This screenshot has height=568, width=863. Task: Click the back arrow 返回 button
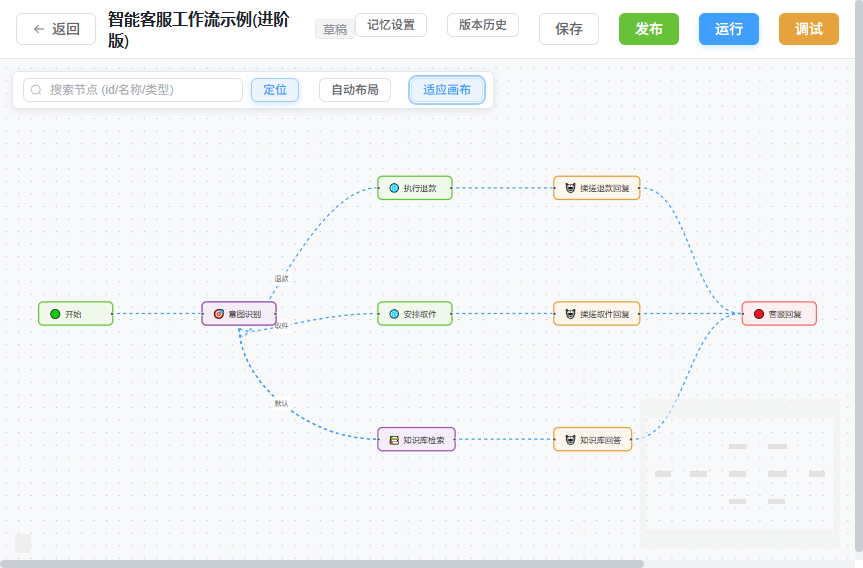pyautogui.click(x=56, y=29)
